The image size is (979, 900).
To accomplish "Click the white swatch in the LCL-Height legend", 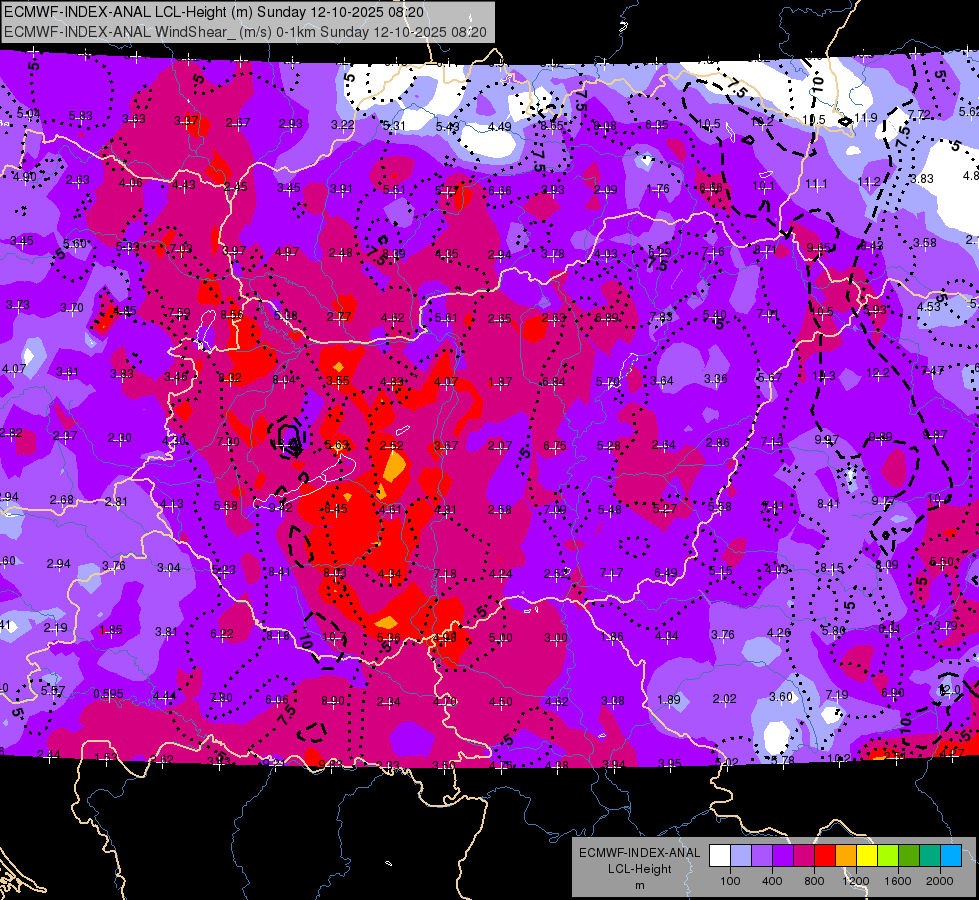I will (x=719, y=855).
